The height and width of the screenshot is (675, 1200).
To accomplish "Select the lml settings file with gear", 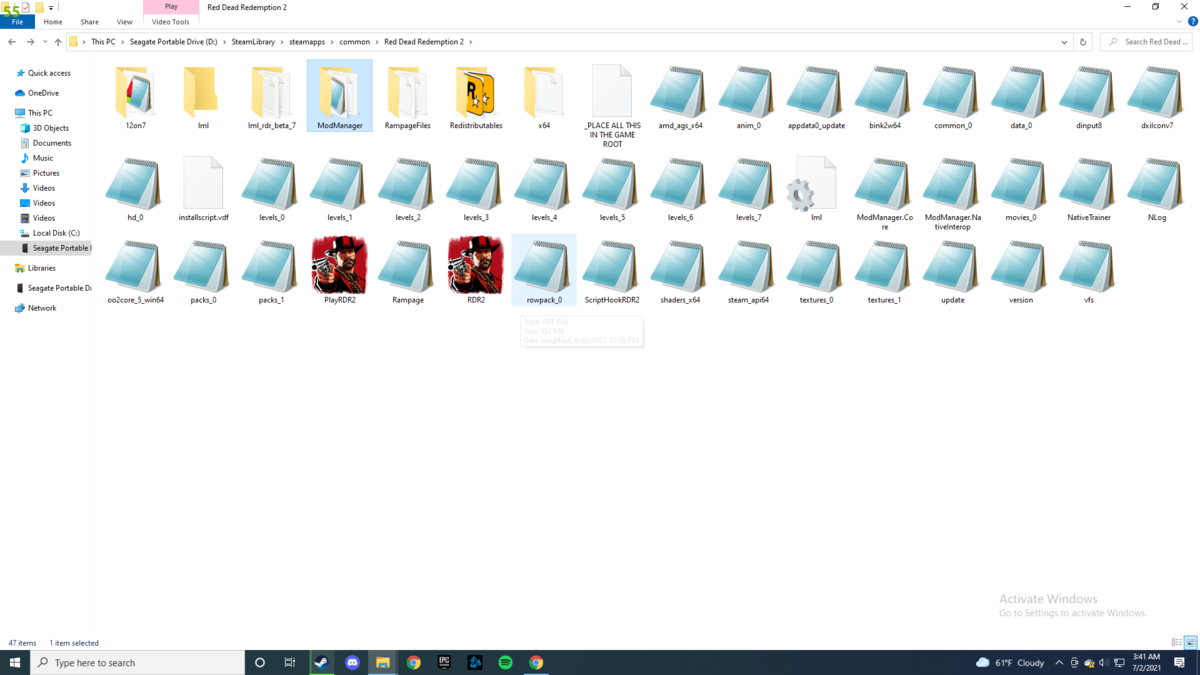I will click(816, 185).
